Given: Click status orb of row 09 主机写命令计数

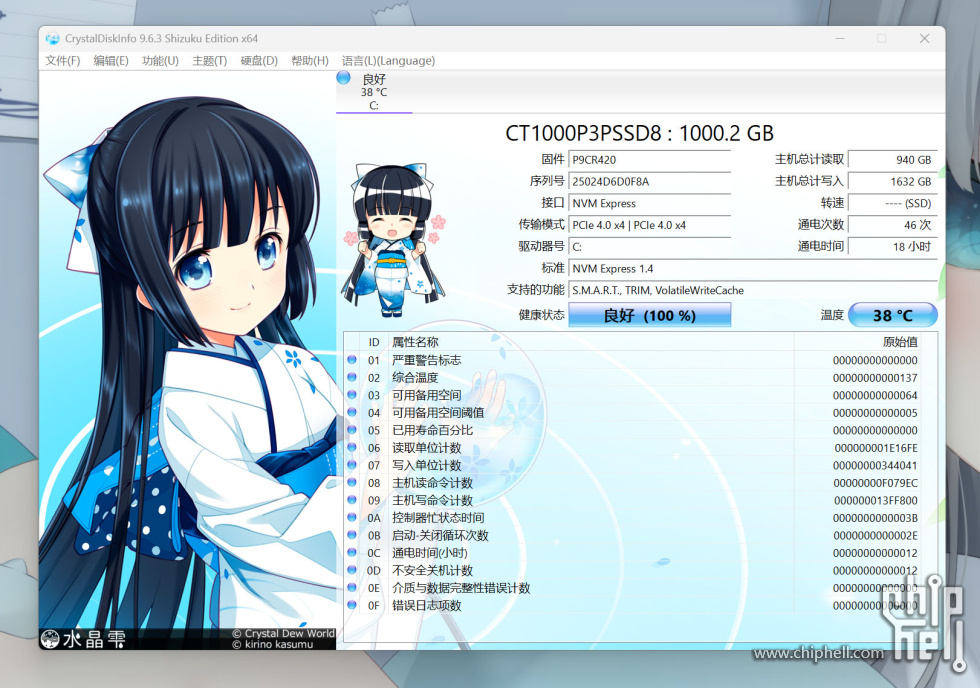Looking at the screenshot, I should pos(352,500).
